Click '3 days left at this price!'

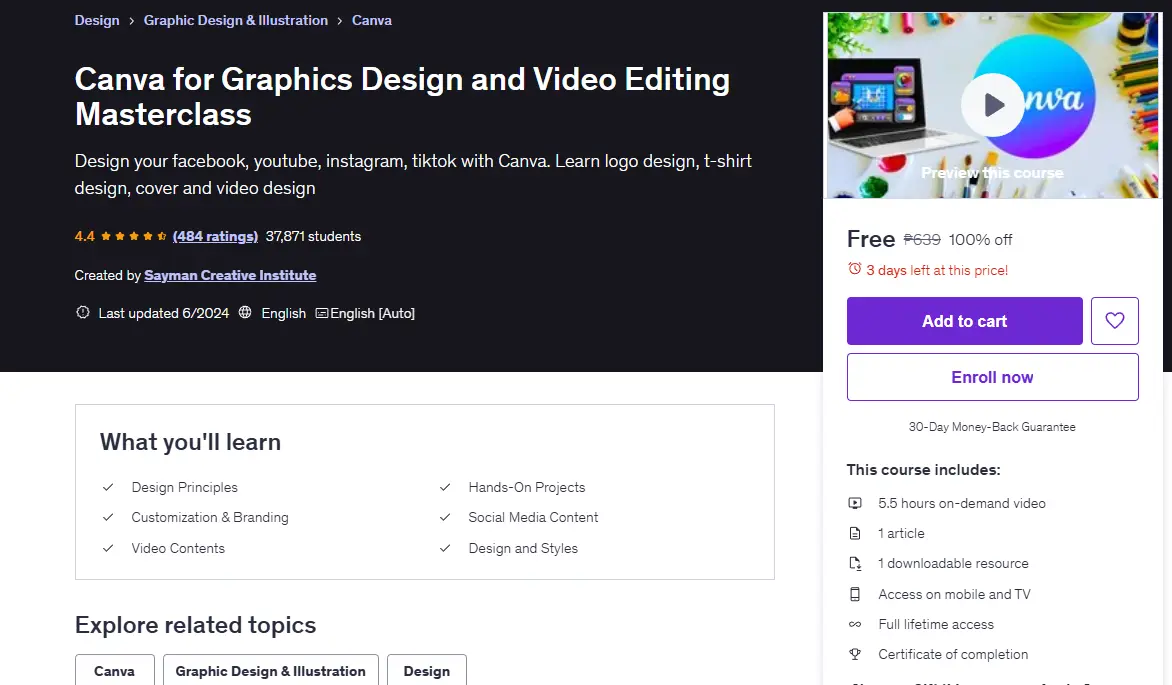937,270
